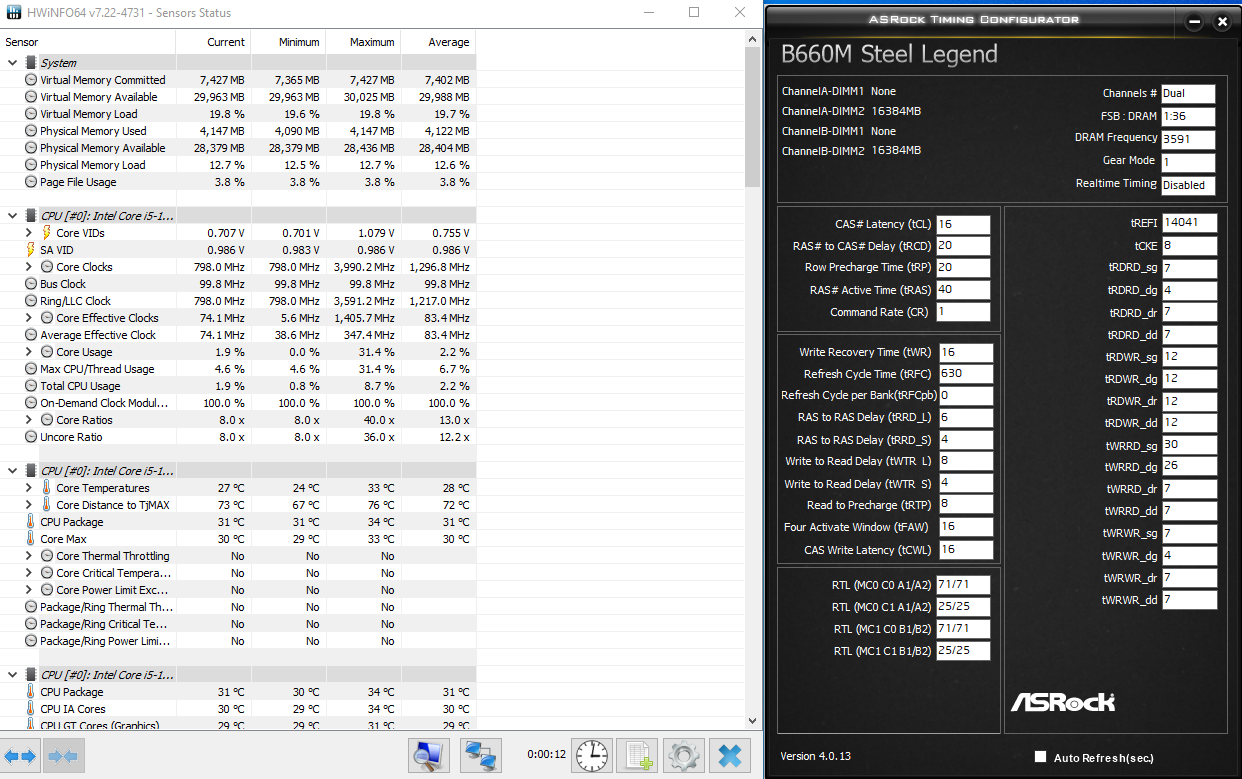This screenshot has height=779, width=1242.
Task: Expand the Core Usage row
Action: [29, 352]
